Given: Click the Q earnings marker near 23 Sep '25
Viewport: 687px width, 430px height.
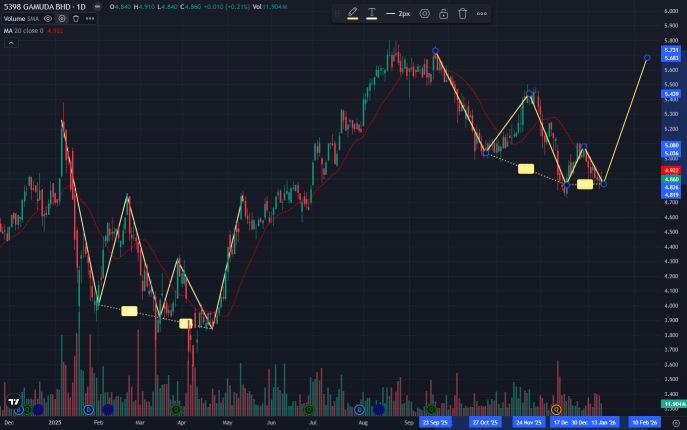Looking at the screenshot, I should tap(431, 410).
